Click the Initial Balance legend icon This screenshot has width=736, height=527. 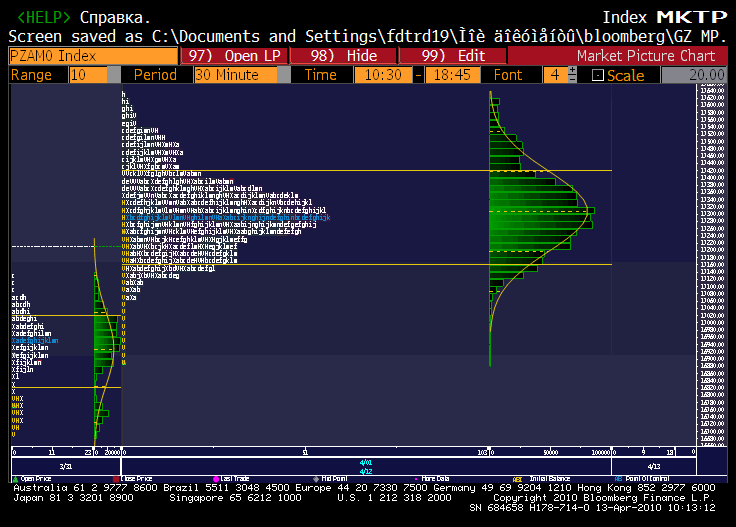coord(518,478)
